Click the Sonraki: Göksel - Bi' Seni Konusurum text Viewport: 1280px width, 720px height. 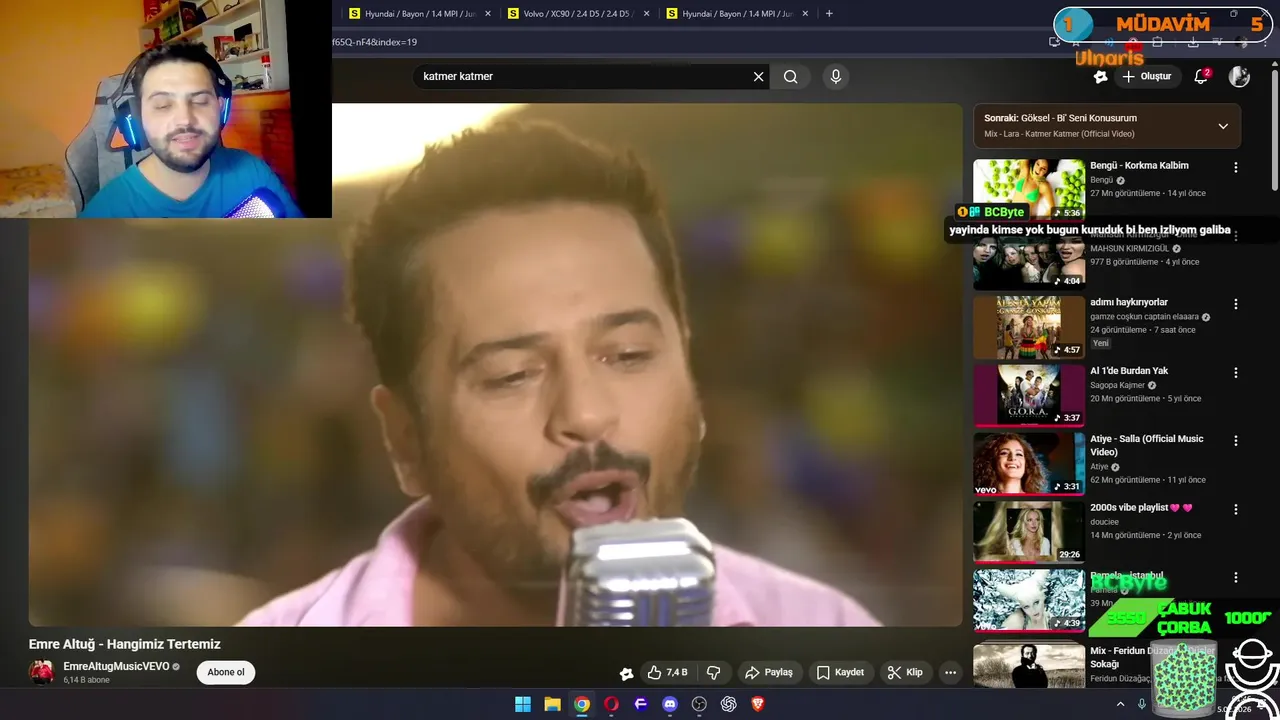pos(1060,118)
